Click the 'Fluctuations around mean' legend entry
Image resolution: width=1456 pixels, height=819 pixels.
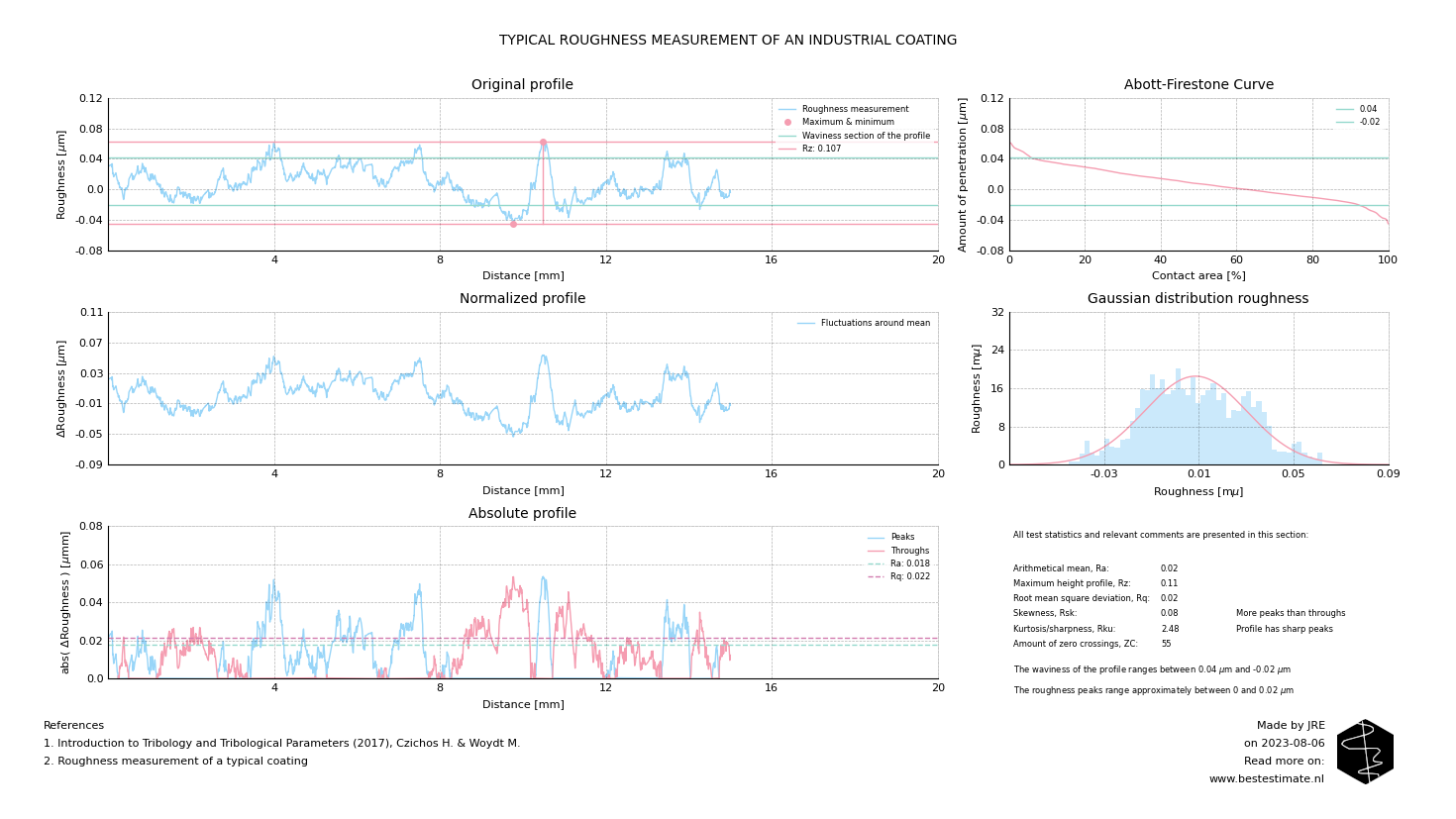coord(875,323)
